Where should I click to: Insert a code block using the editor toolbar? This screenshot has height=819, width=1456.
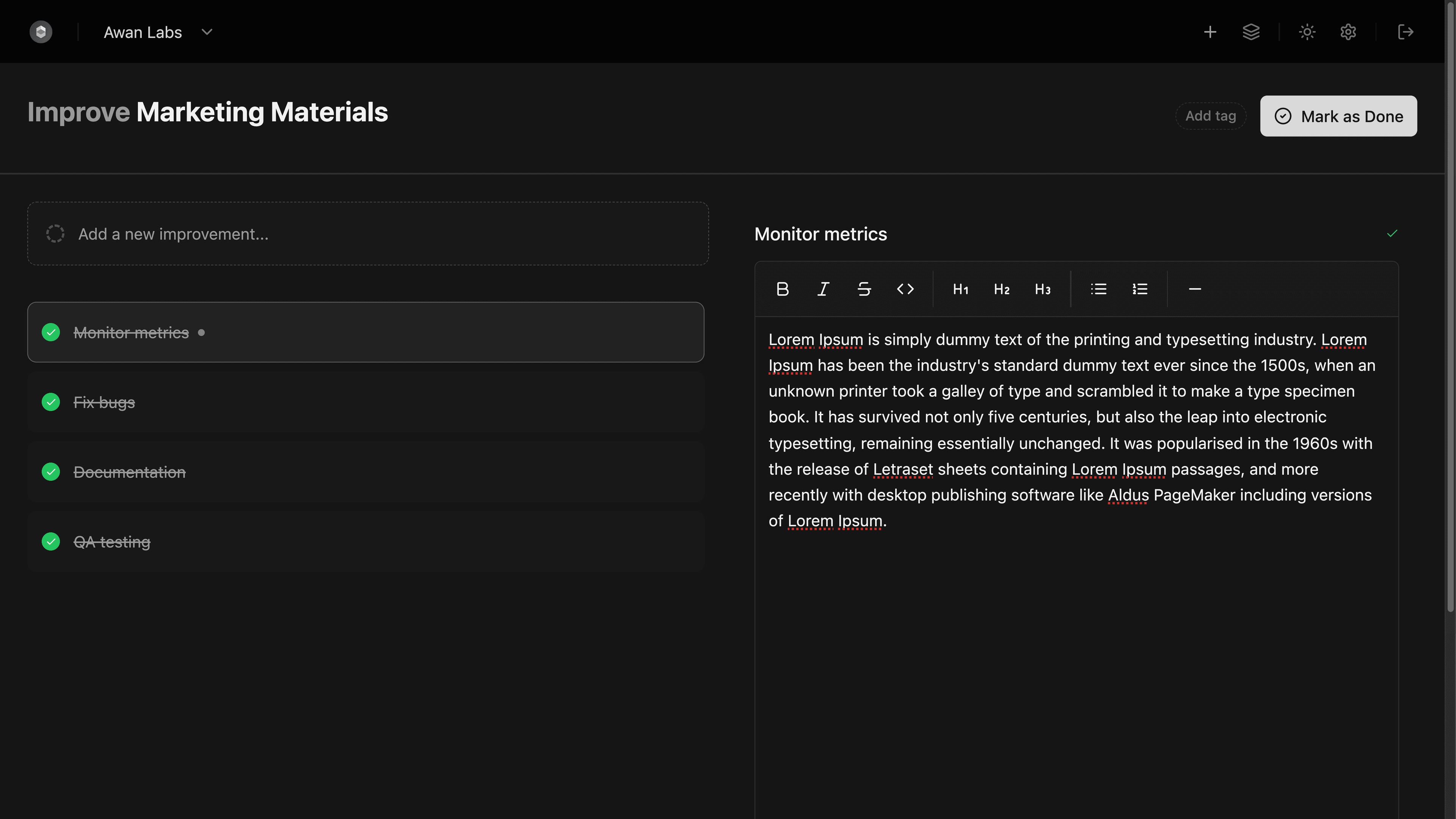(905, 289)
